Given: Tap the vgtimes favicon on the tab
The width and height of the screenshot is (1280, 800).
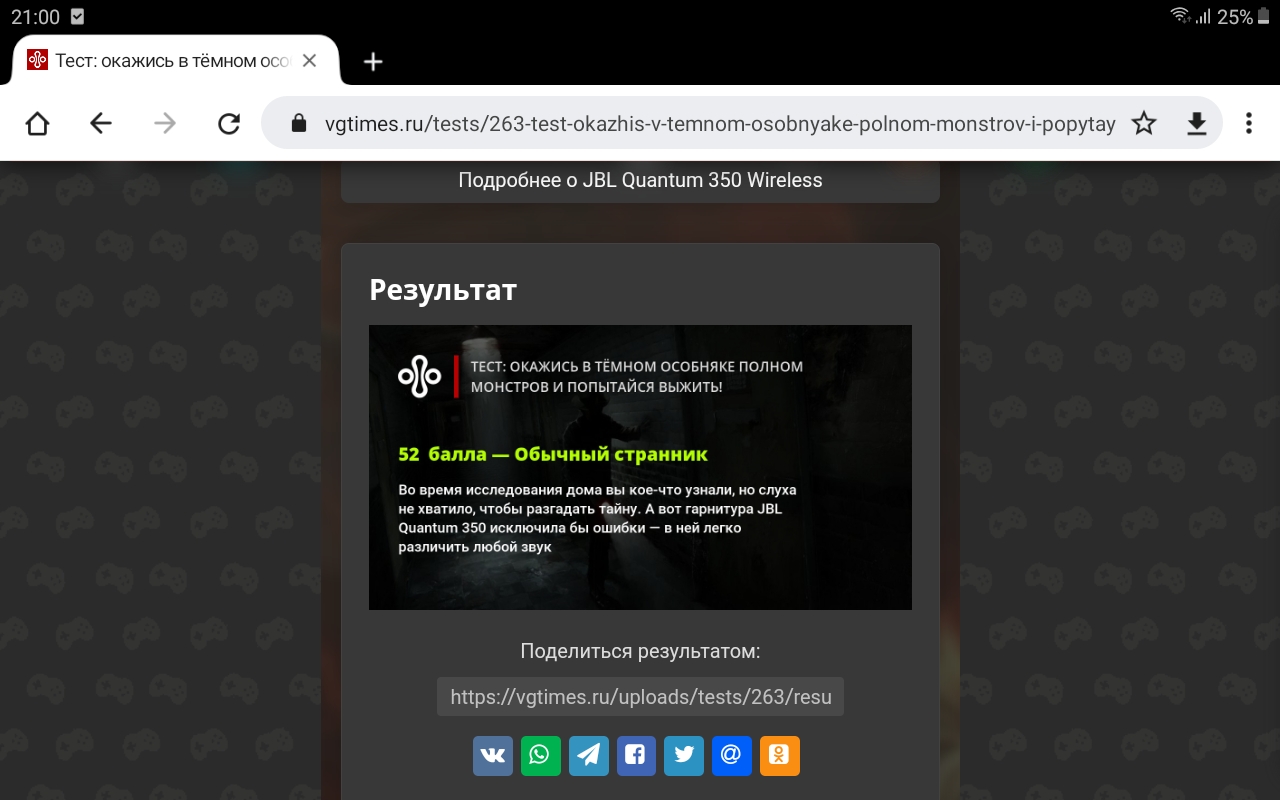Looking at the screenshot, I should point(37,60).
